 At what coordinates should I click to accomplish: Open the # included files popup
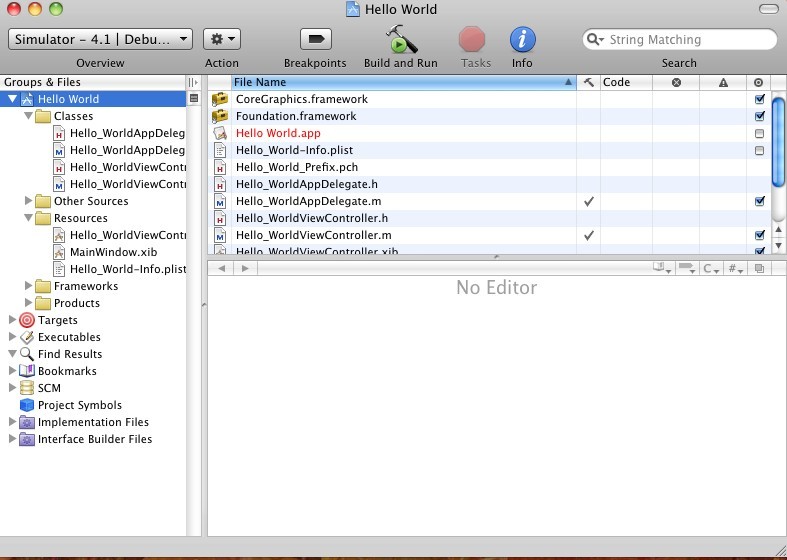[x=735, y=268]
